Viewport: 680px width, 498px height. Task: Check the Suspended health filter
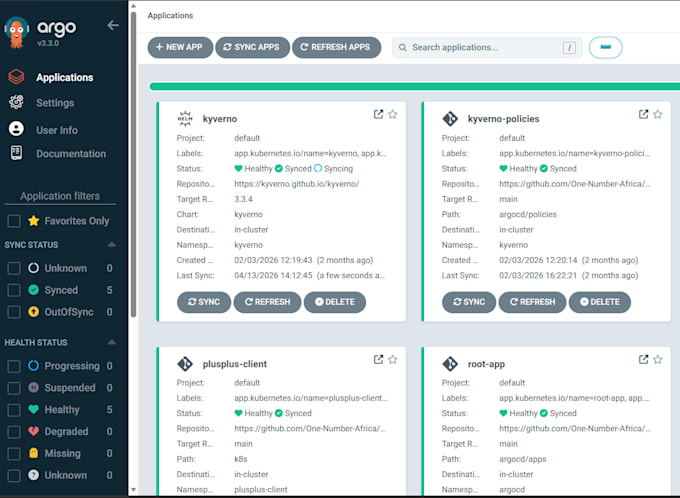point(14,388)
